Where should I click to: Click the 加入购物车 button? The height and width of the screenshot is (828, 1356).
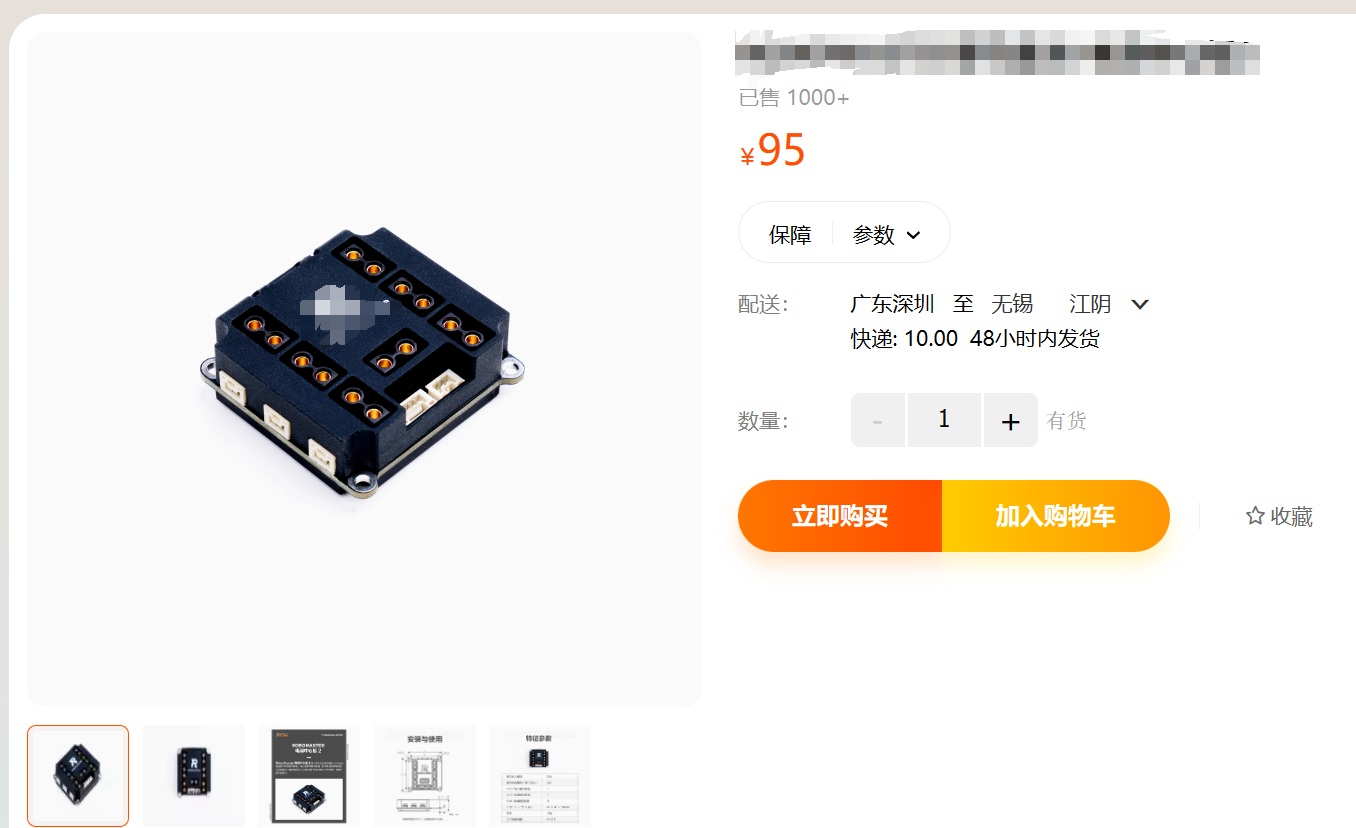tap(1056, 516)
